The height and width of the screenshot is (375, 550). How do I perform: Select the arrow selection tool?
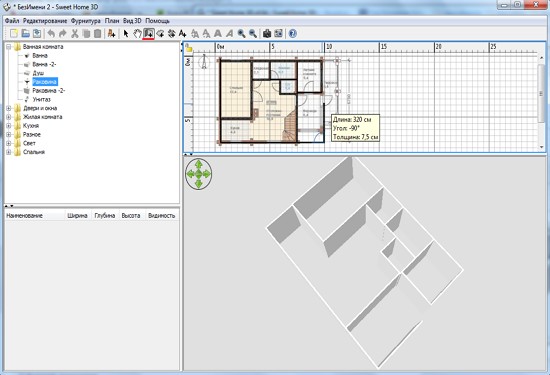(x=126, y=34)
